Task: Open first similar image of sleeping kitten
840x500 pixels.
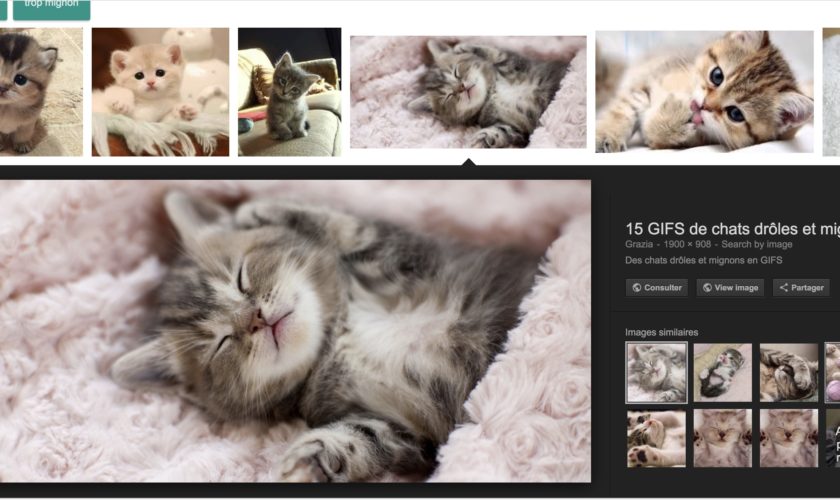Action: click(x=656, y=372)
